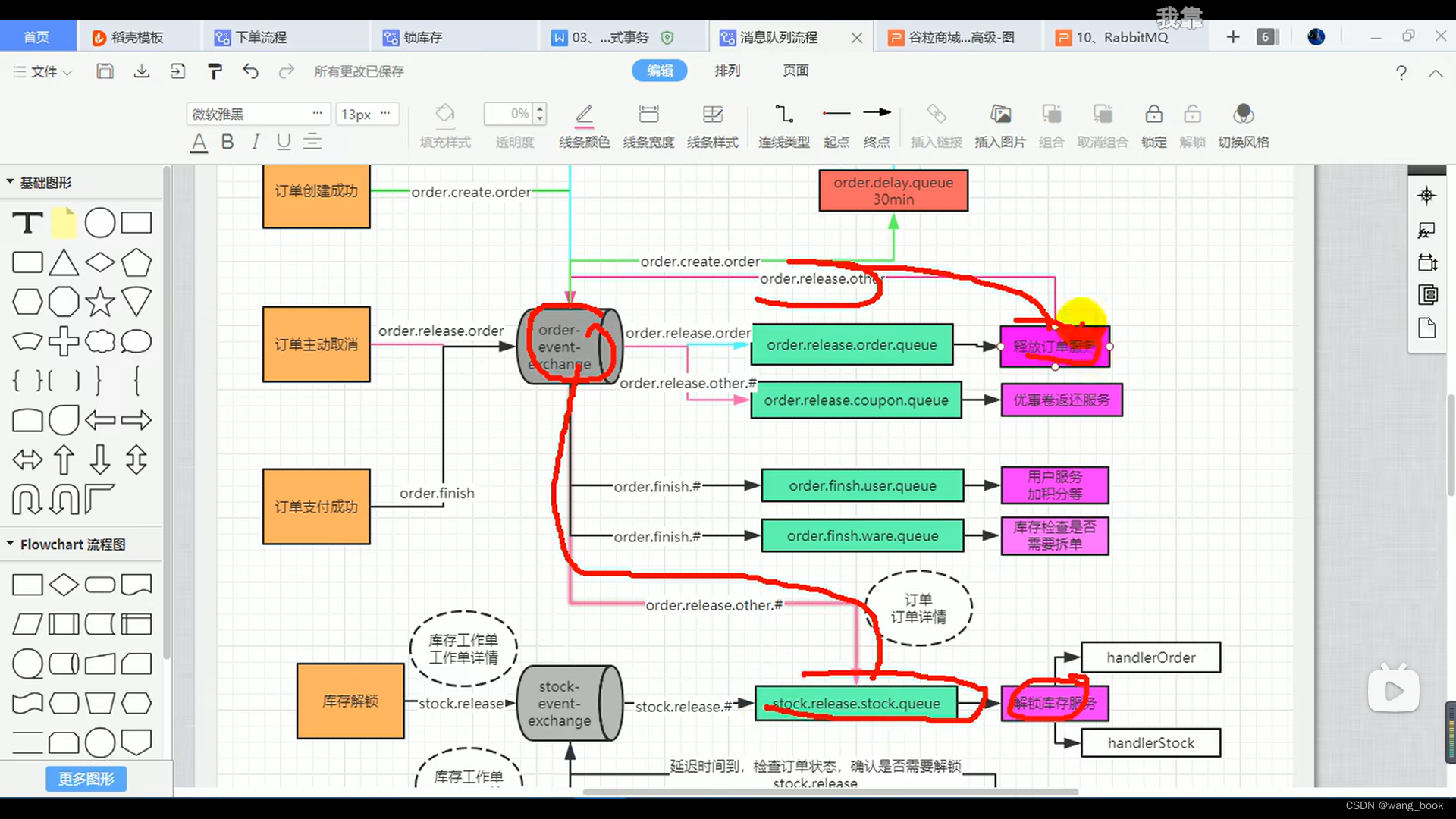Close the 消息队列流程 tab
Image resolution: width=1456 pixels, height=819 pixels.
857,38
